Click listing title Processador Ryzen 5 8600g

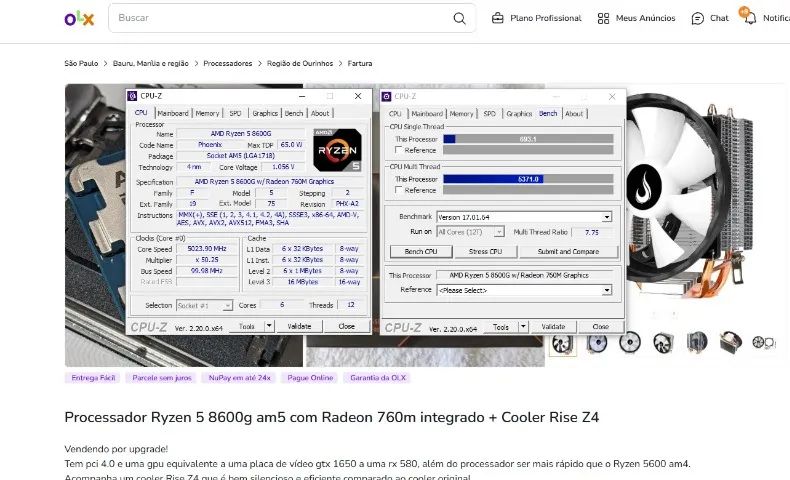(x=332, y=417)
